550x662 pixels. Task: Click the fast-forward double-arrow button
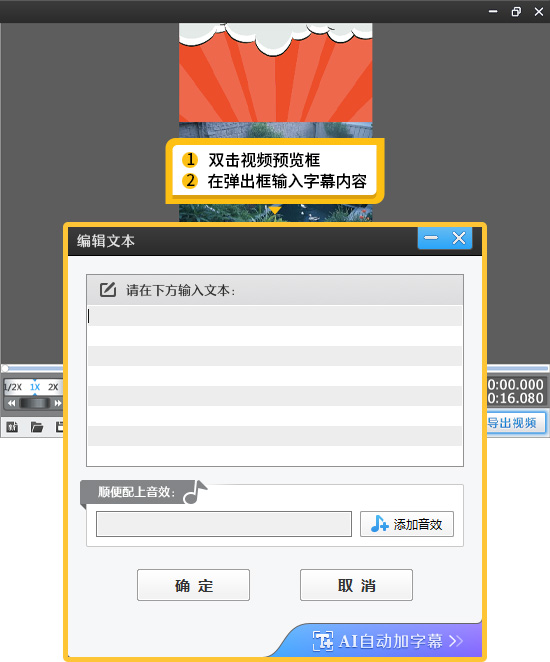tap(58, 403)
